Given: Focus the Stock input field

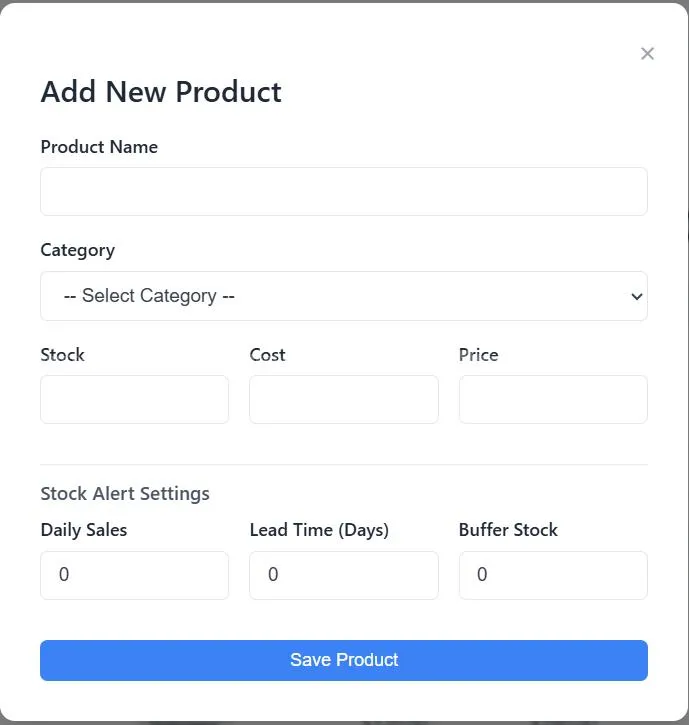Looking at the screenshot, I should point(134,399).
